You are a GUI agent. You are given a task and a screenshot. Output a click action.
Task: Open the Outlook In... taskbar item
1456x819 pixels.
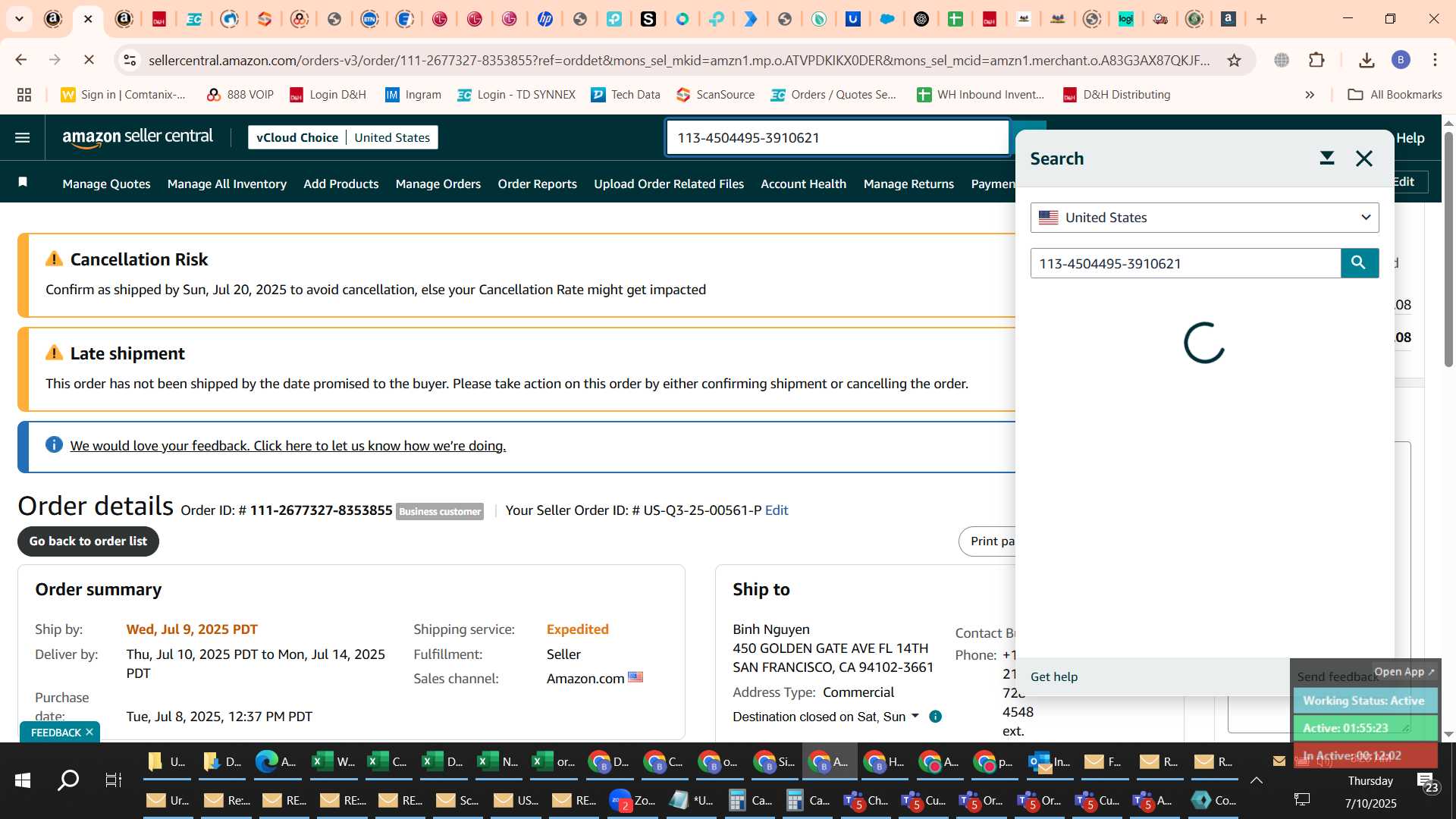pos(1050,761)
